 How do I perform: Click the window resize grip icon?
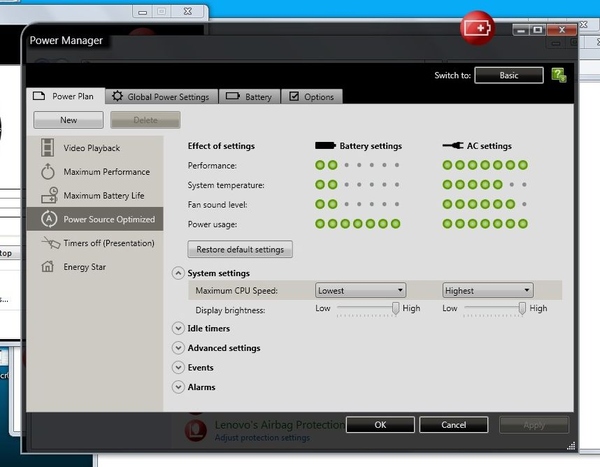pyautogui.click(x=571, y=446)
